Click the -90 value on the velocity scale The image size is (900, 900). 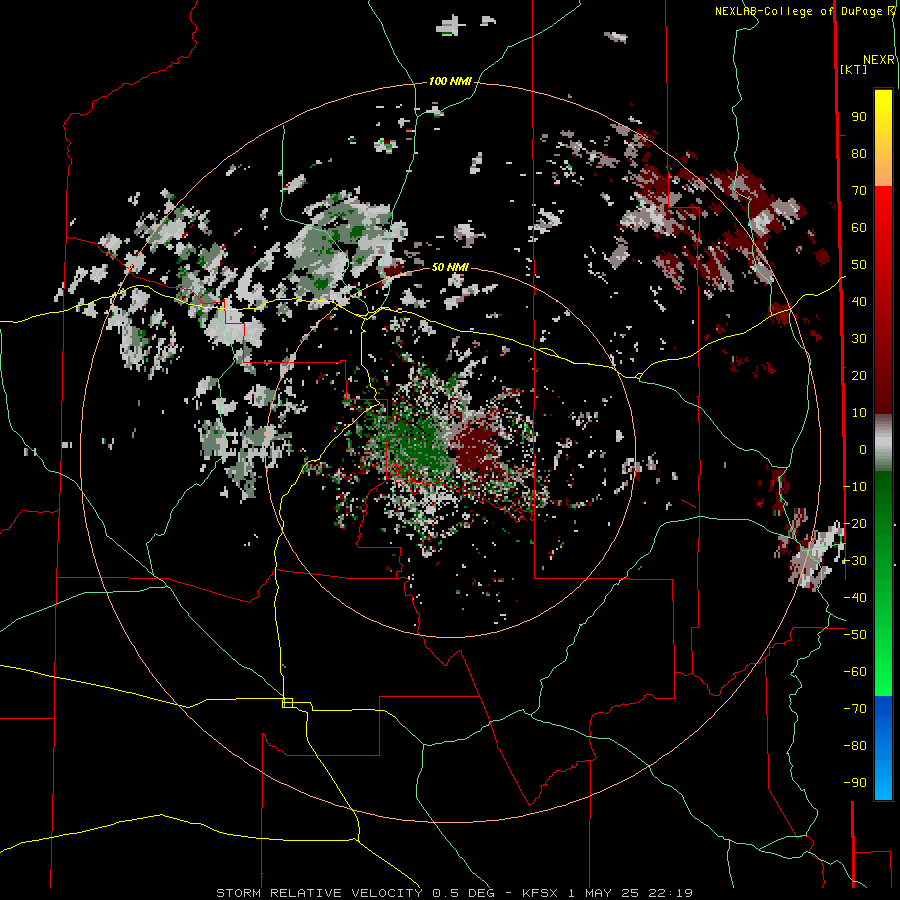point(855,783)
